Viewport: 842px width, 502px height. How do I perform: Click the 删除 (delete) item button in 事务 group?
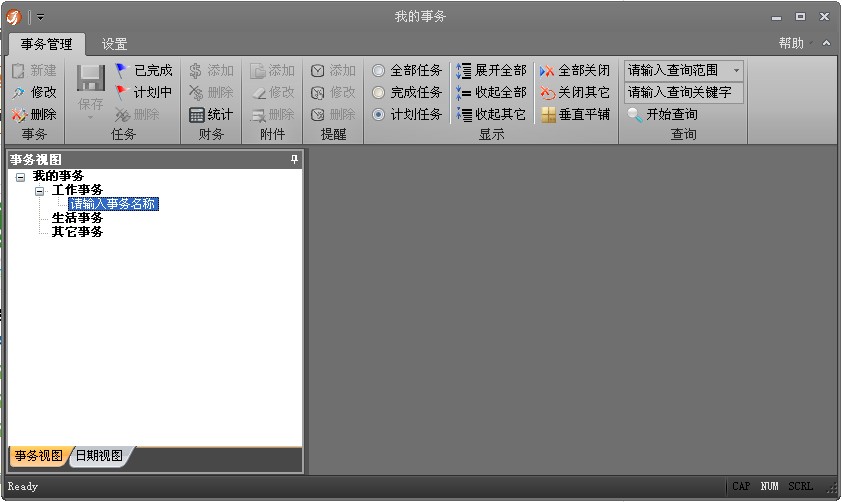33,114
